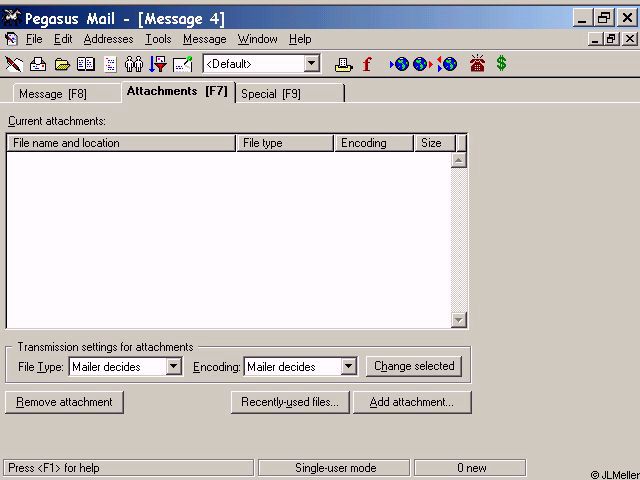This screenshot has height=480, width=640.
Task: Click the red letter f font icon
Action: coord(367,64)
